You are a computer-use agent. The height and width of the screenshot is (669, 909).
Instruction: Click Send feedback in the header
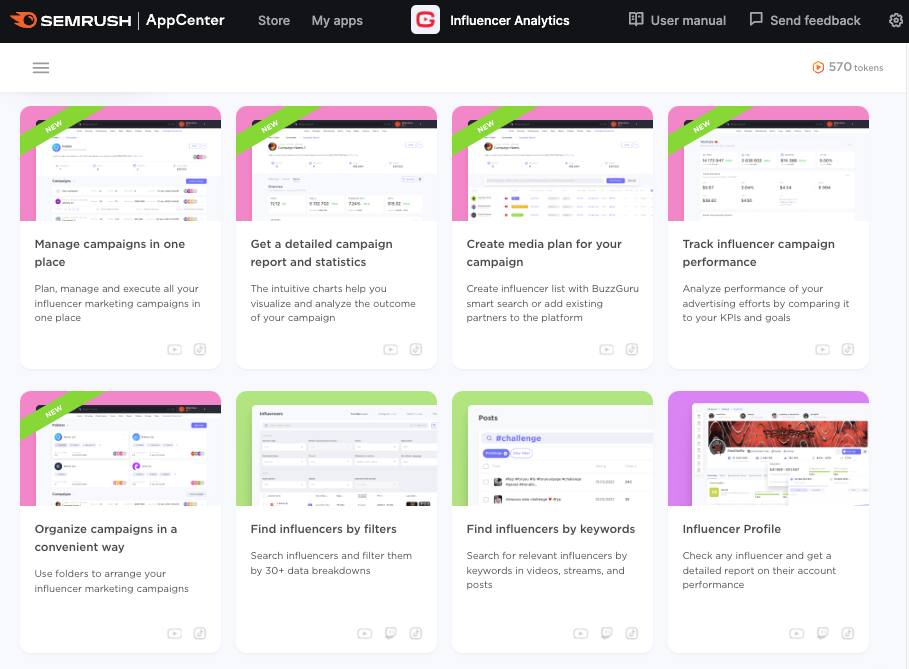tap(804, 20)
